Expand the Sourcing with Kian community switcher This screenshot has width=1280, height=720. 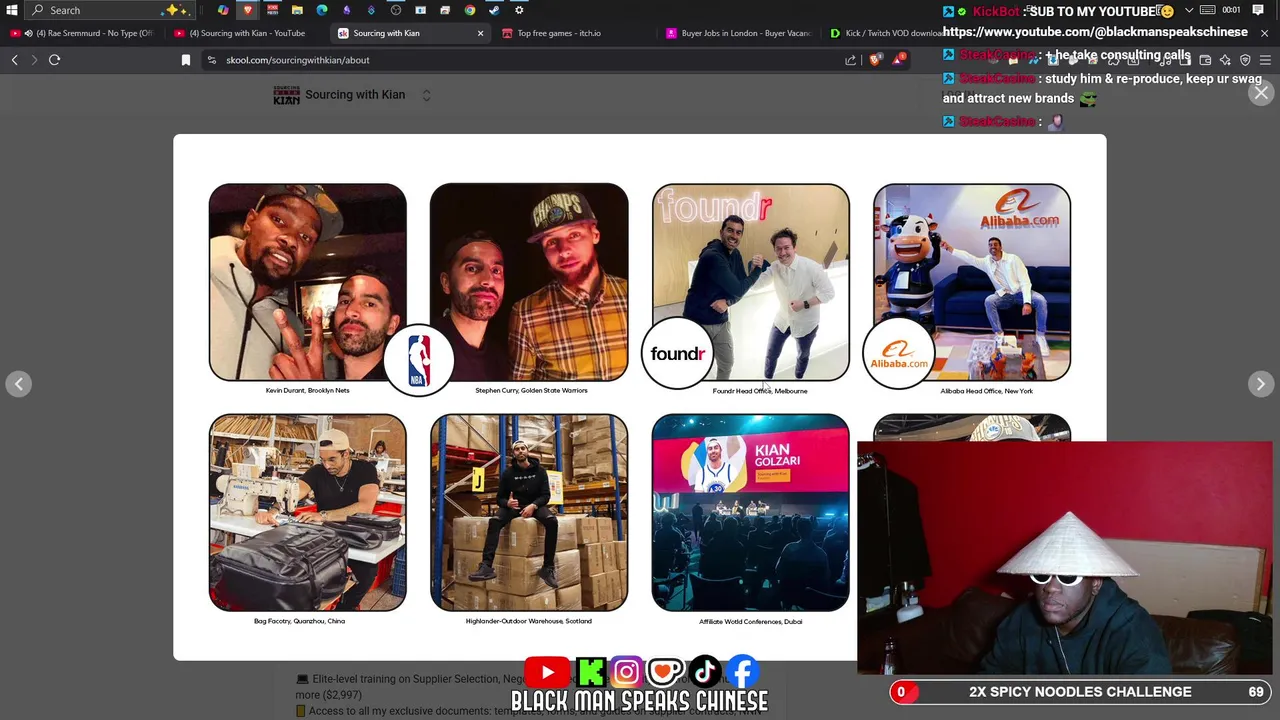426,95
